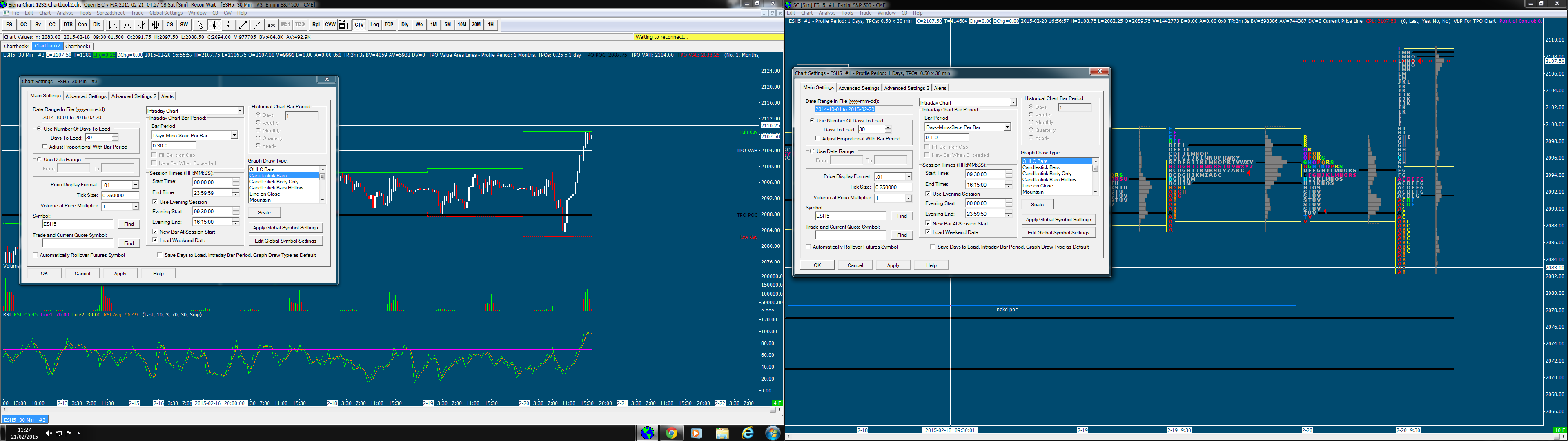Screen dimensions: 1568x441
Task: Uncheck Load Weekend Data in right dialog
Action: tap(928, 232)
